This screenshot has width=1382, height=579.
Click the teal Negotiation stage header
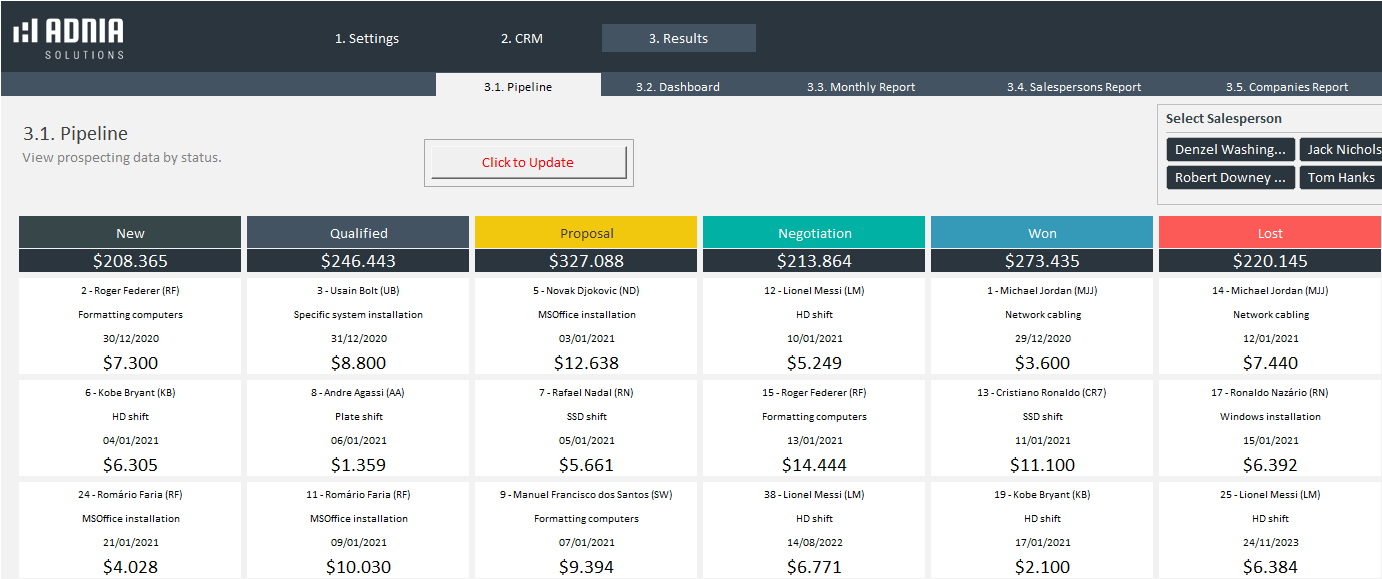(x=814, y=233)
